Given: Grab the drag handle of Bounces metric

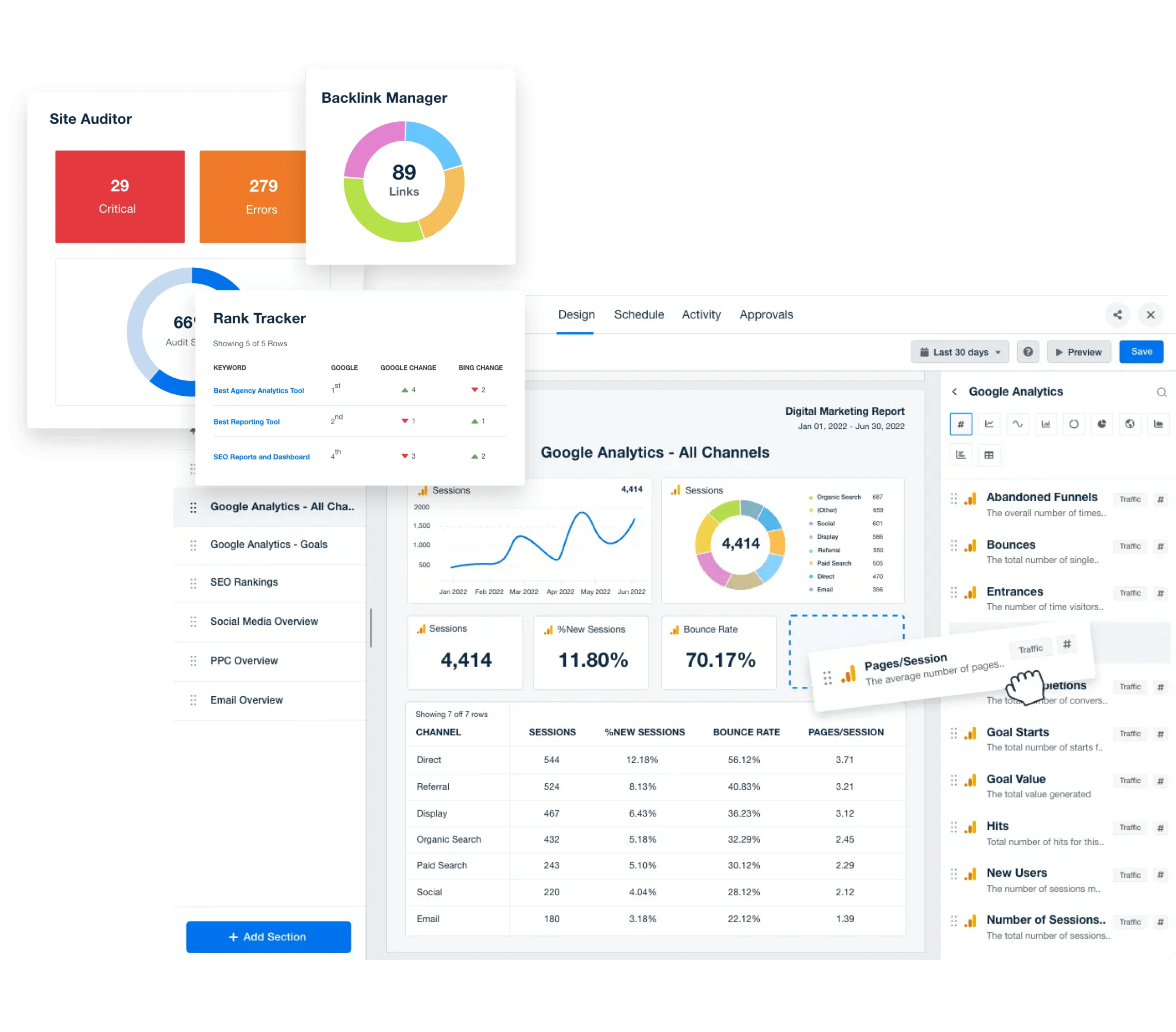Looking at the screenshot, I should 954,545.
